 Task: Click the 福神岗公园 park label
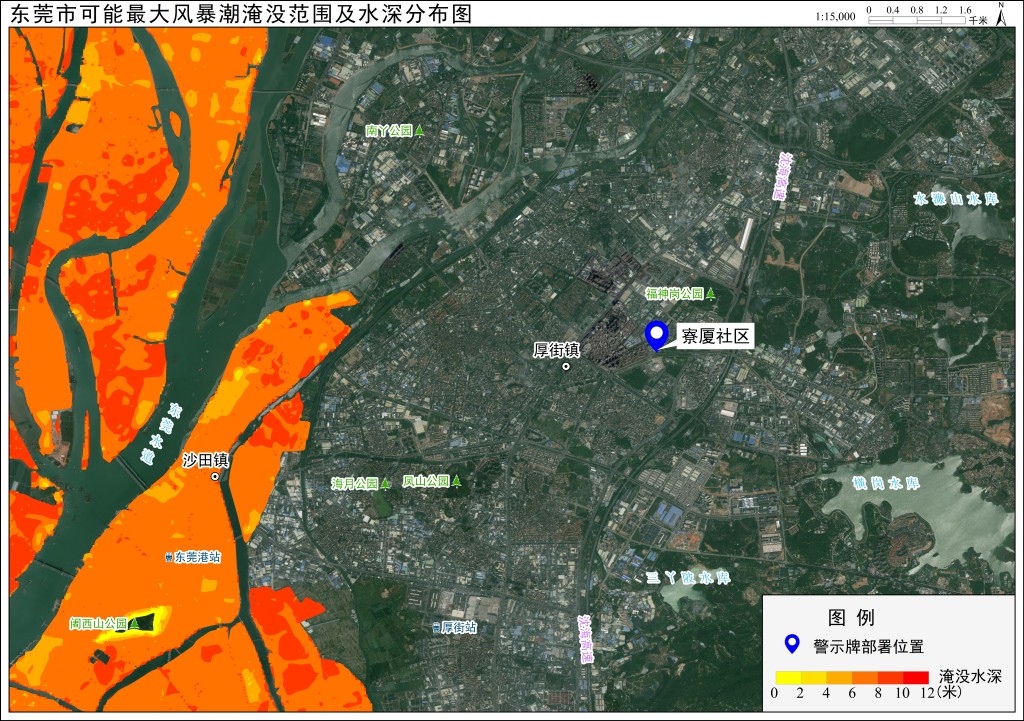pyautogui.click(x=675, y=294)
